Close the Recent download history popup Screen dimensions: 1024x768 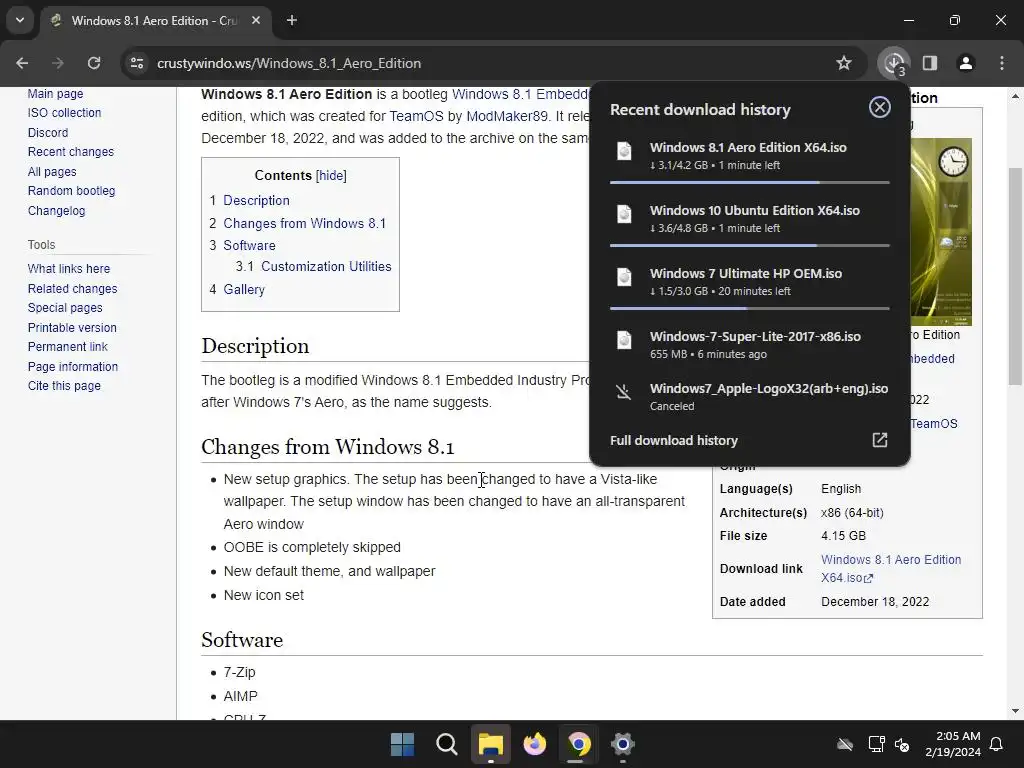tap(880, 107)
